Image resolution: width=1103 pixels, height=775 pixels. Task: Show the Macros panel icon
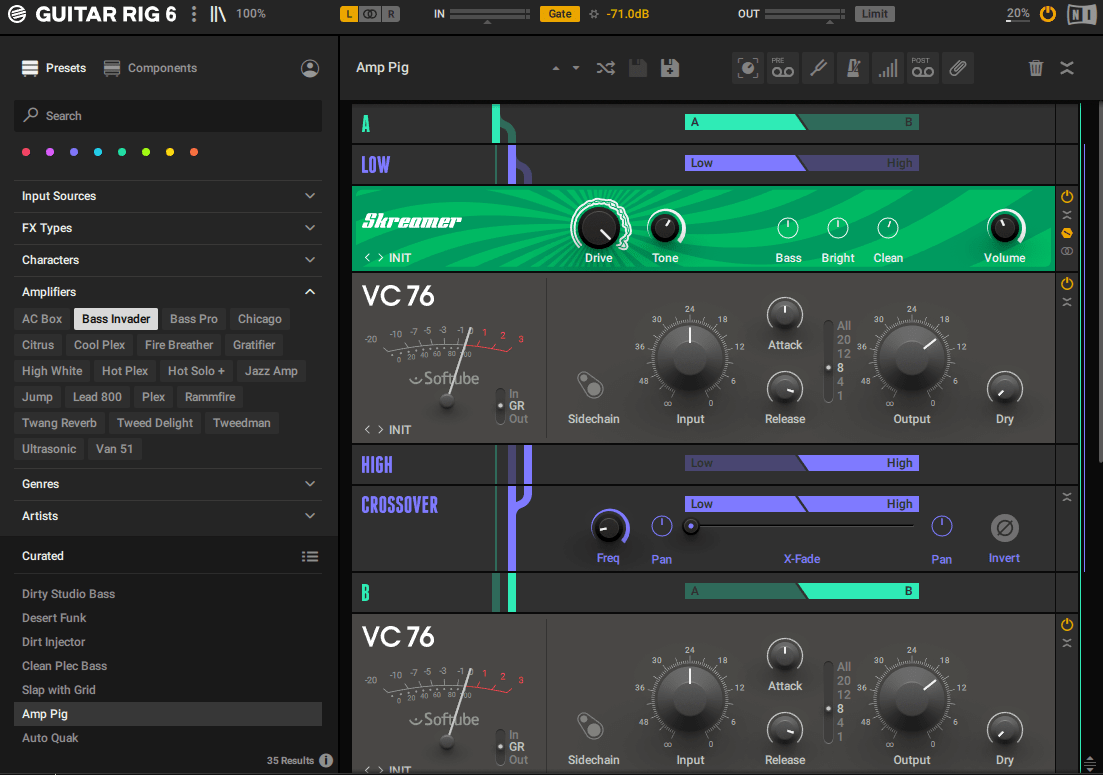(748, 68)
